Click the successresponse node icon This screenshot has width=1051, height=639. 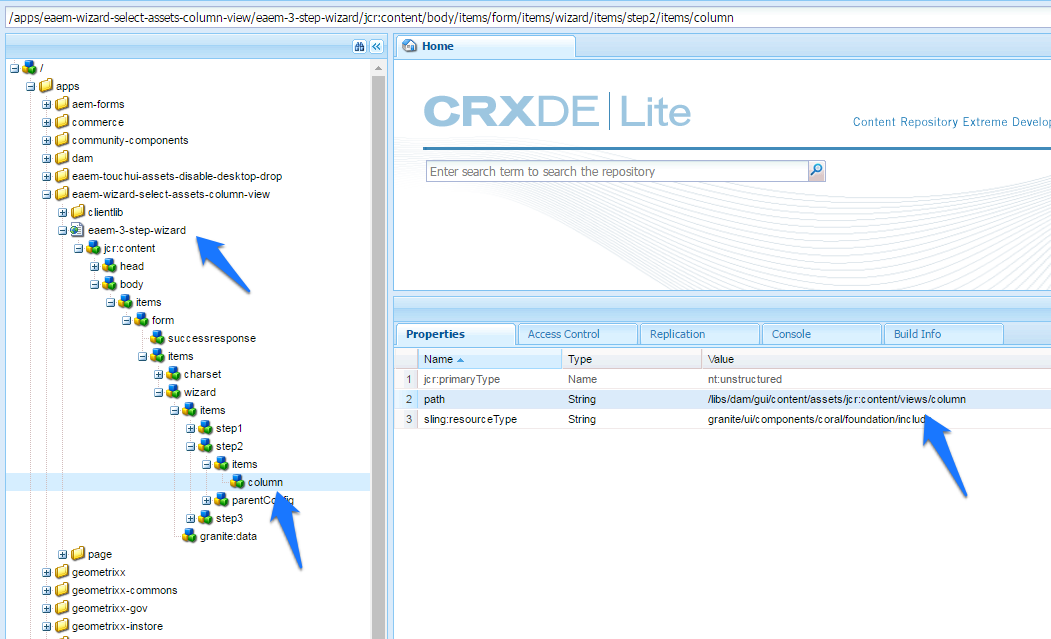158,338
